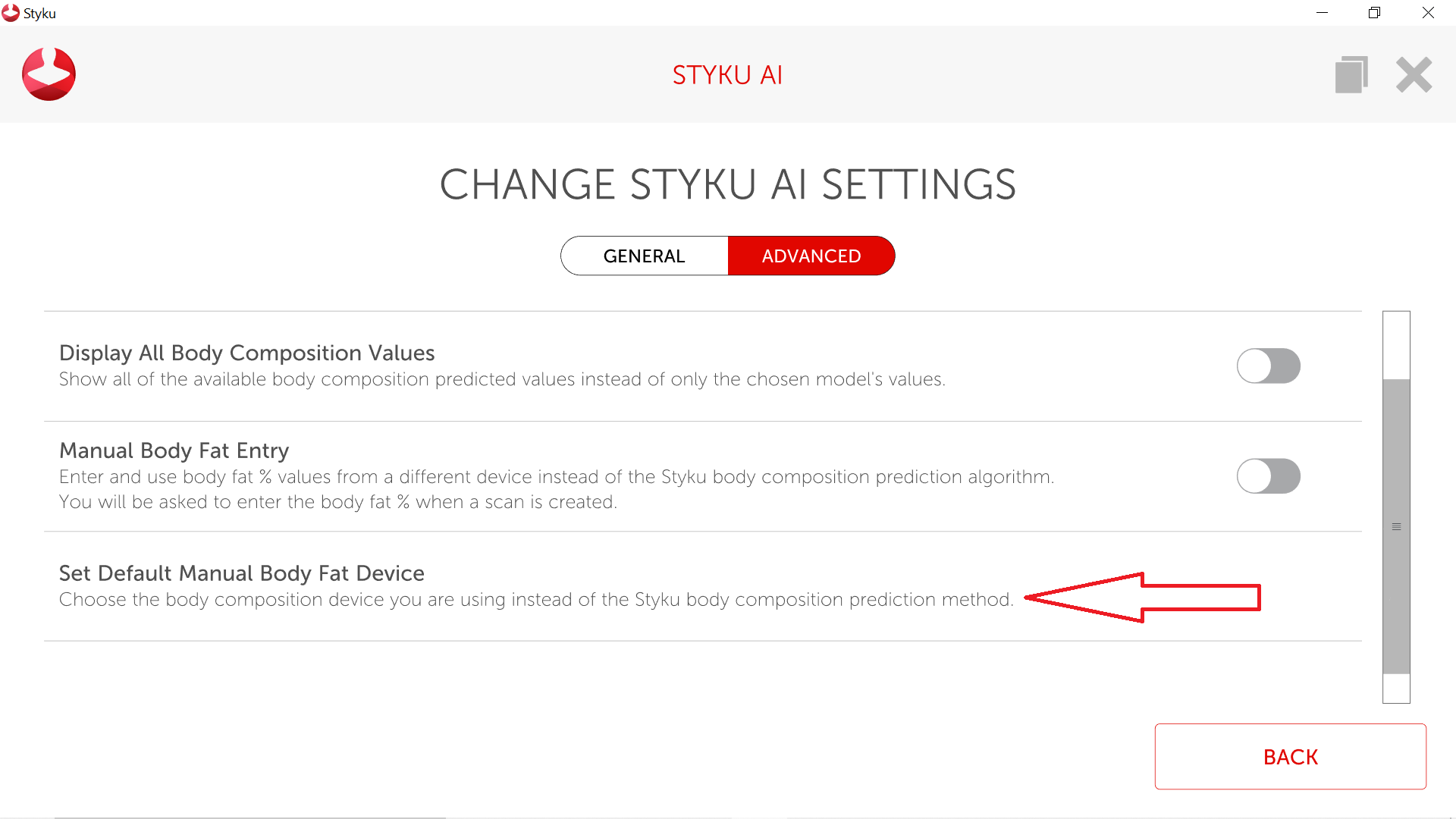The height and width of the screenshot is (819, 1456).
Task: Open Set Default Manual Body Fat Device
Action: (241, 573)
